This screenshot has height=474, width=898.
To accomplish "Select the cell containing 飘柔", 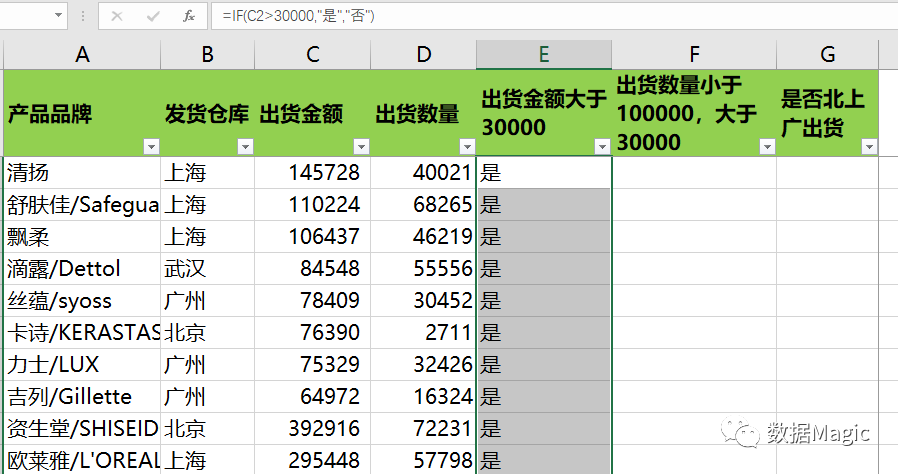I will pyautogui.click(x=82, y=236).
